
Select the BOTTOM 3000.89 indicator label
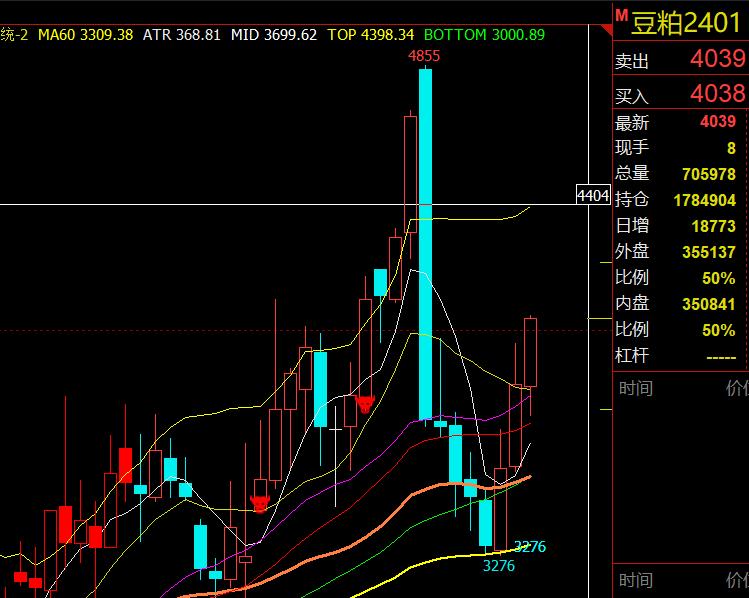(x=484, y=34)
